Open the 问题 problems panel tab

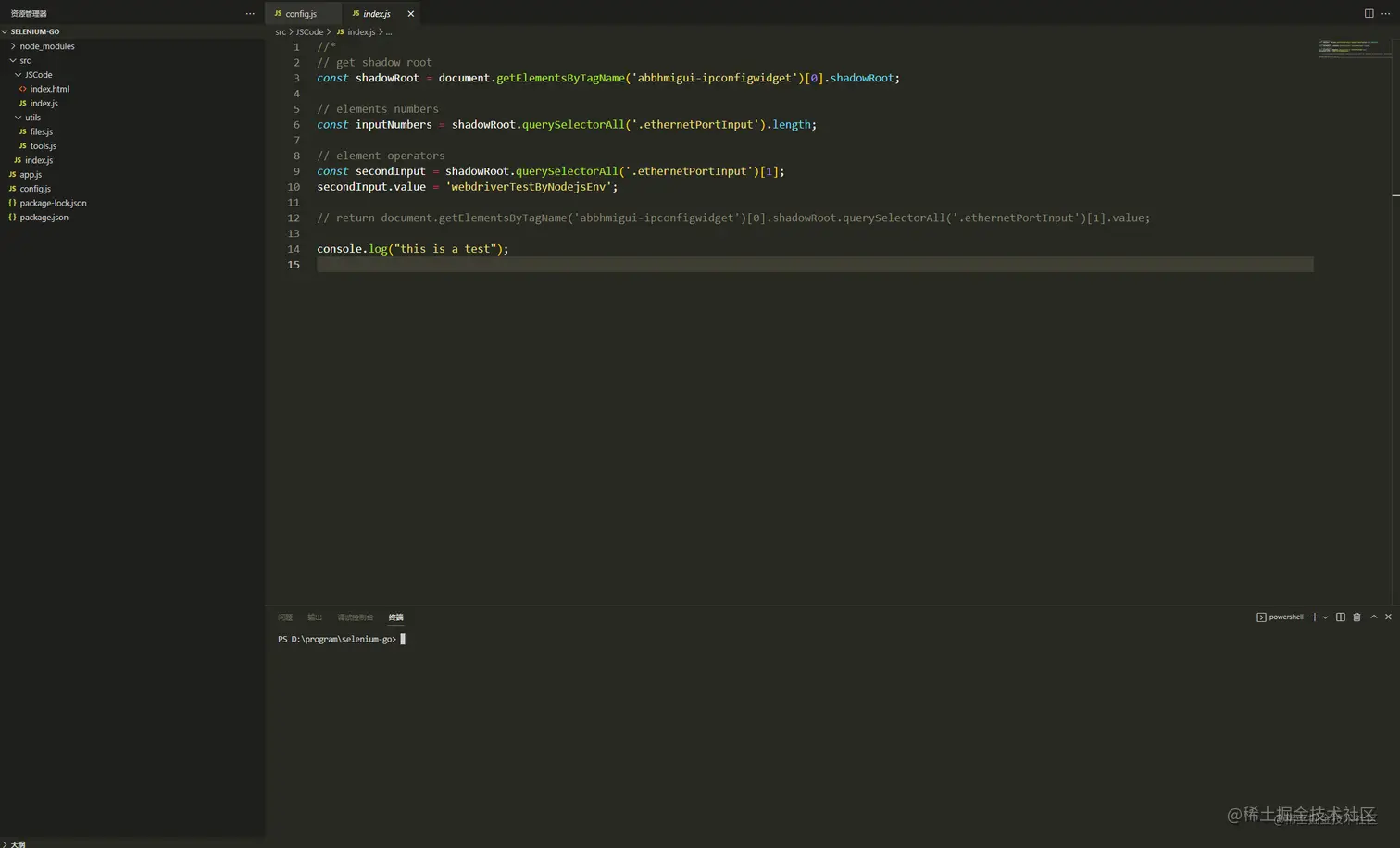click(x=285, y=617)
